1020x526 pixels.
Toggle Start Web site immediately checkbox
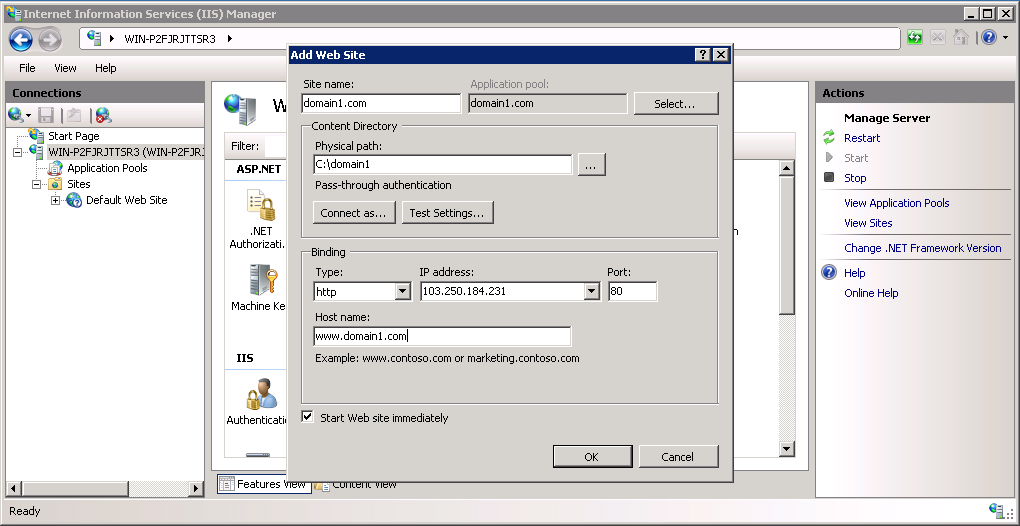pos(308,417)
